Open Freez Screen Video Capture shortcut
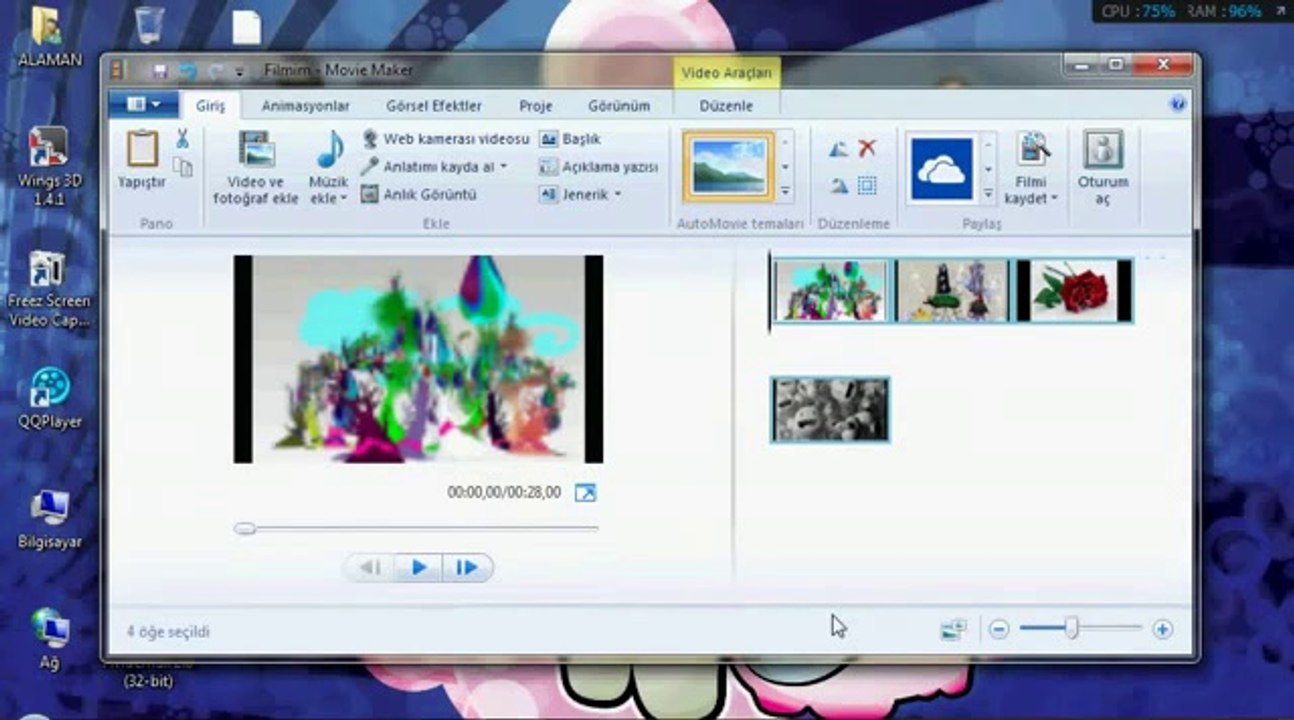This screenshot has height=720, width=1294. coord(49,290)
